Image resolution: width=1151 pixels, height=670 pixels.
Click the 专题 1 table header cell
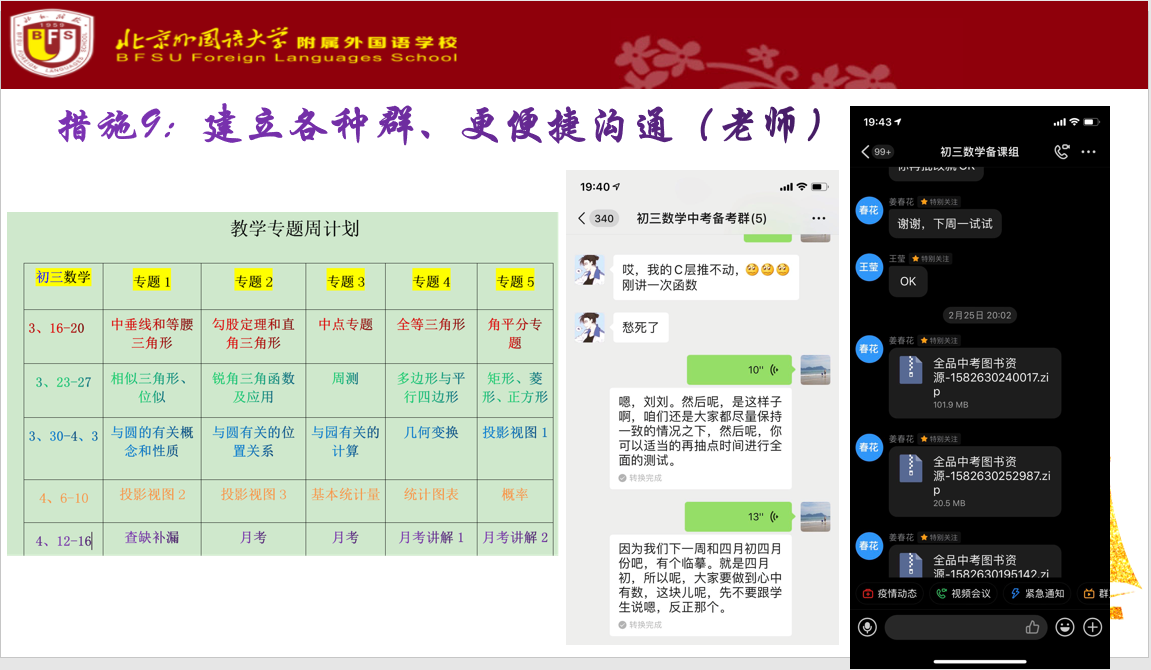point(152,282)
